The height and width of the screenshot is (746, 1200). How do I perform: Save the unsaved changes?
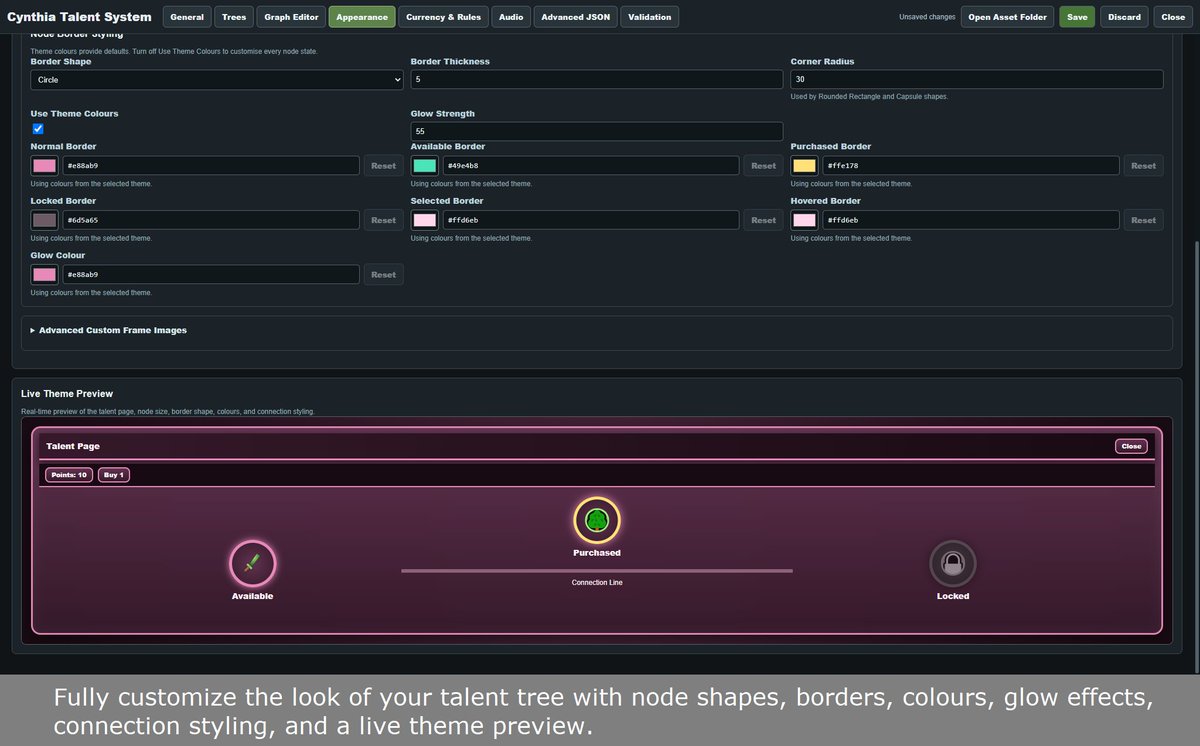click(1077, 17)
